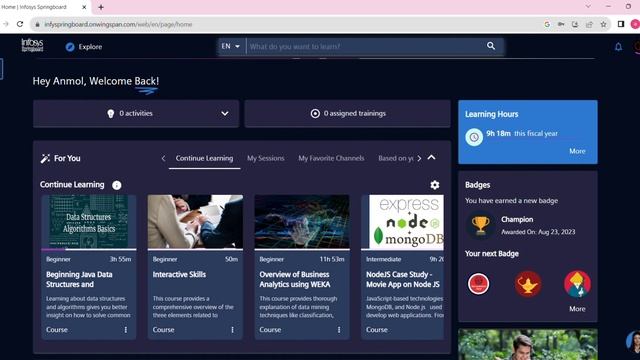The height and width of the screenshot is (360, 640).
Task: Open browser side panel icon
Action: [x=621, y=24]
